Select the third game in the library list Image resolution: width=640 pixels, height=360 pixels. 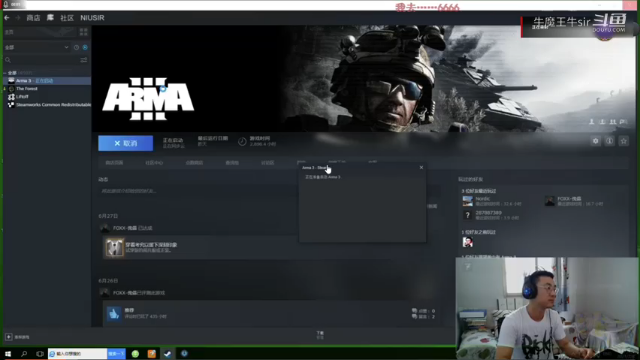click(47, 97)
